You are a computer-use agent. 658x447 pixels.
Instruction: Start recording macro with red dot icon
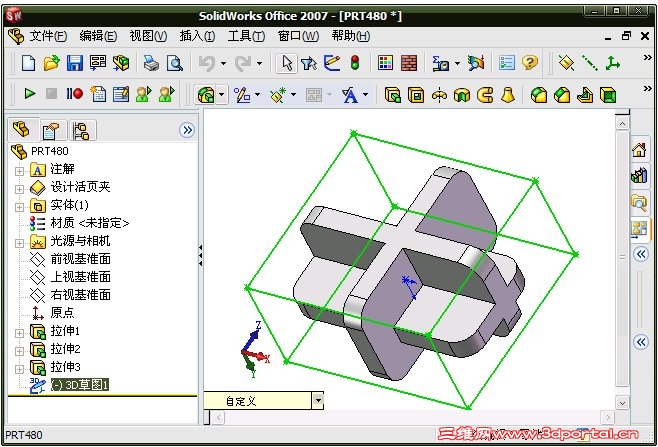[74, 94]
